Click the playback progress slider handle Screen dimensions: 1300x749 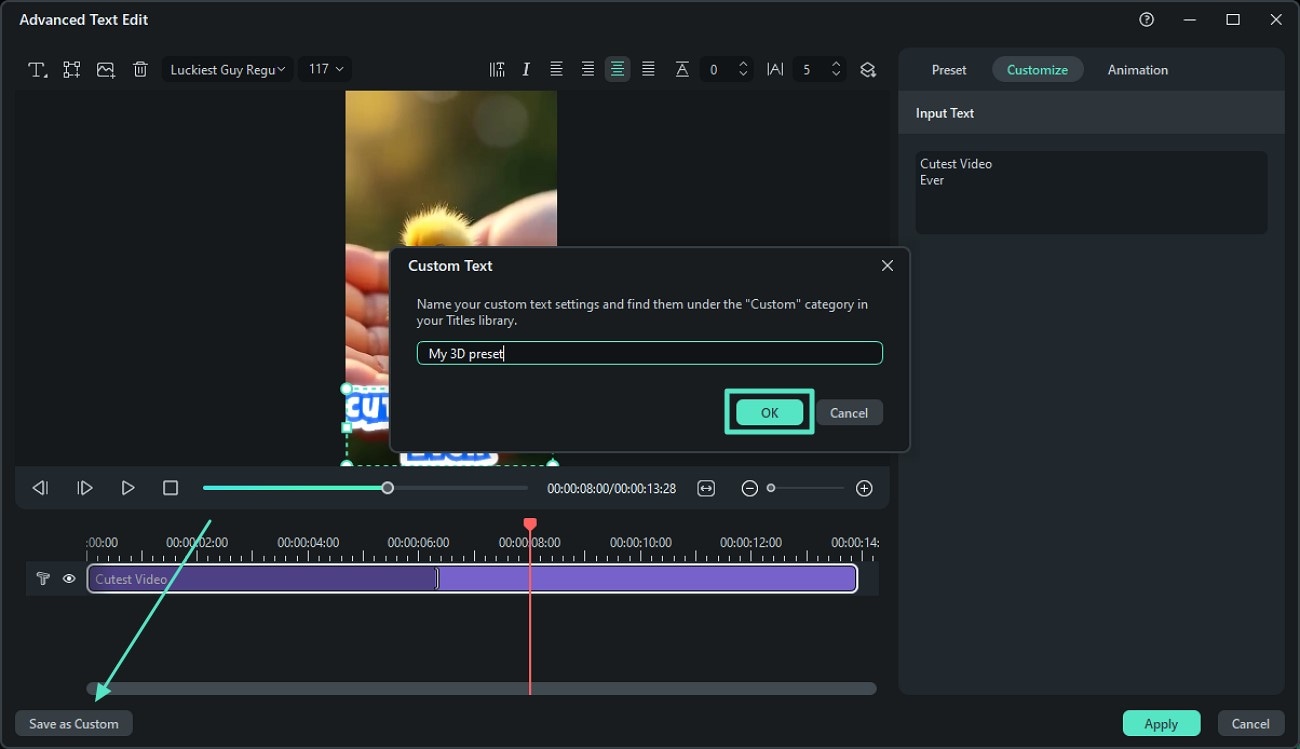click(388, 488)
